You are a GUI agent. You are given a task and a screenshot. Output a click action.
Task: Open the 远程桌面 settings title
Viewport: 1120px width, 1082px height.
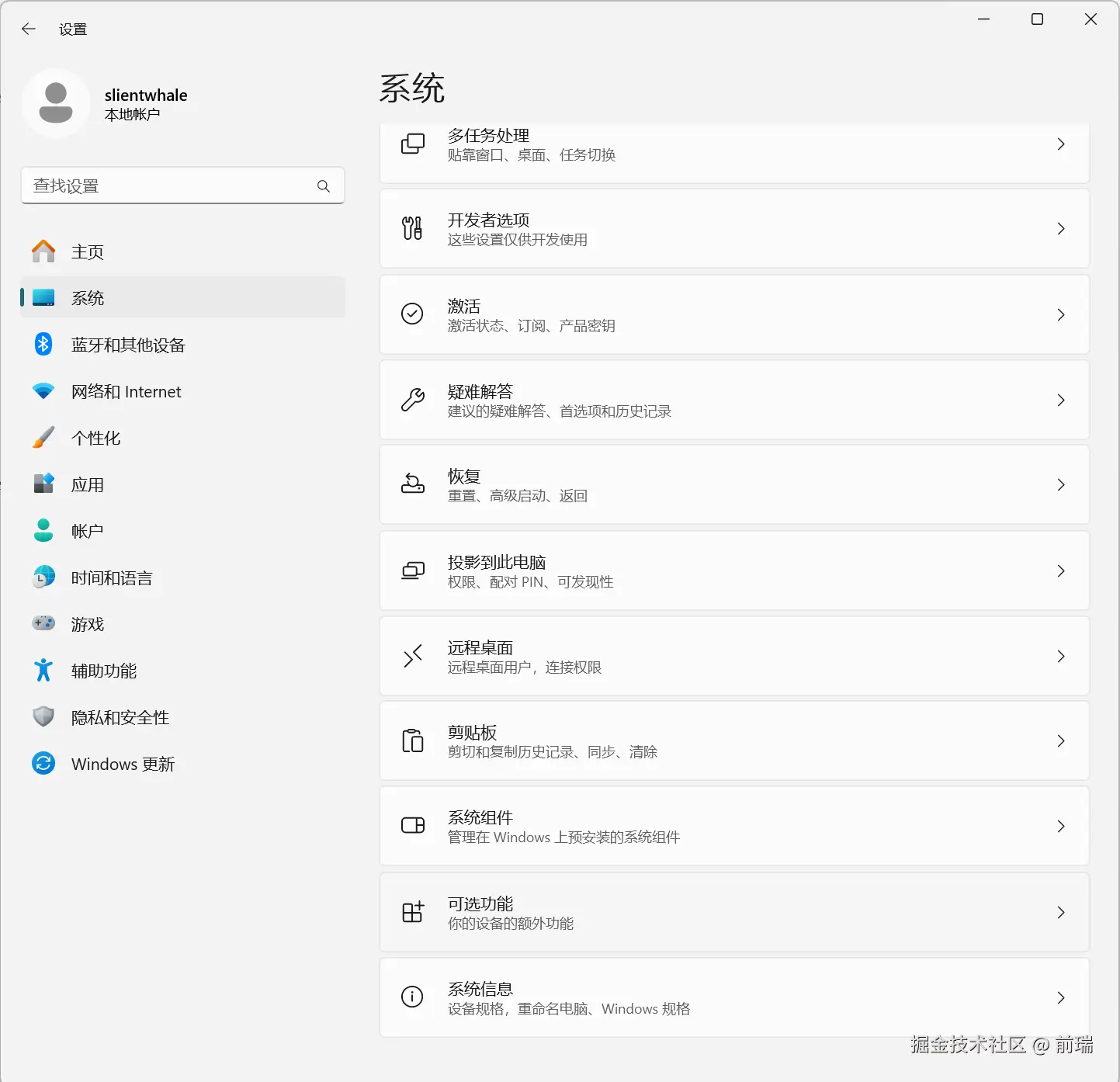(x=480, y=647)
